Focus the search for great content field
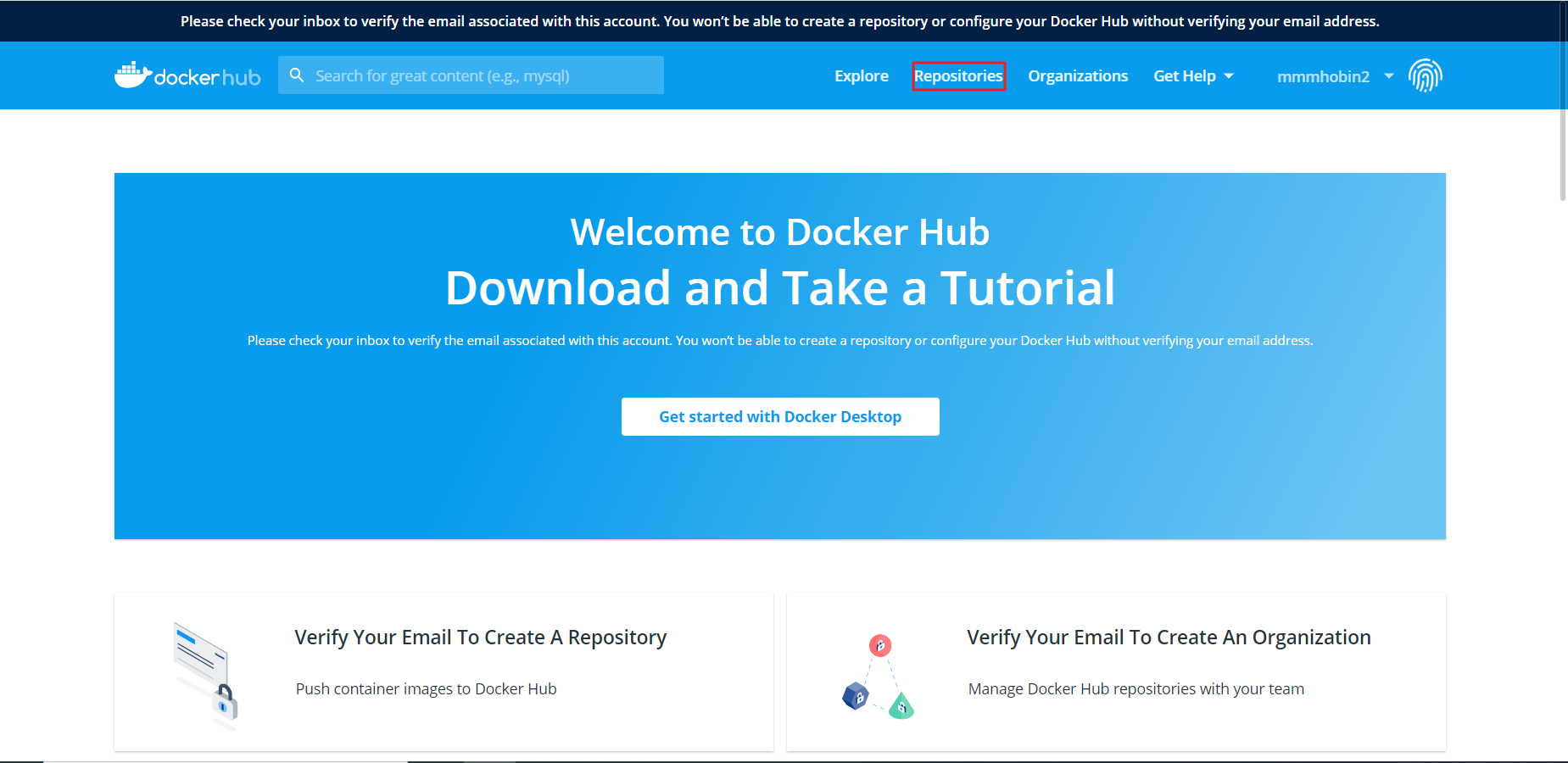 471,75
